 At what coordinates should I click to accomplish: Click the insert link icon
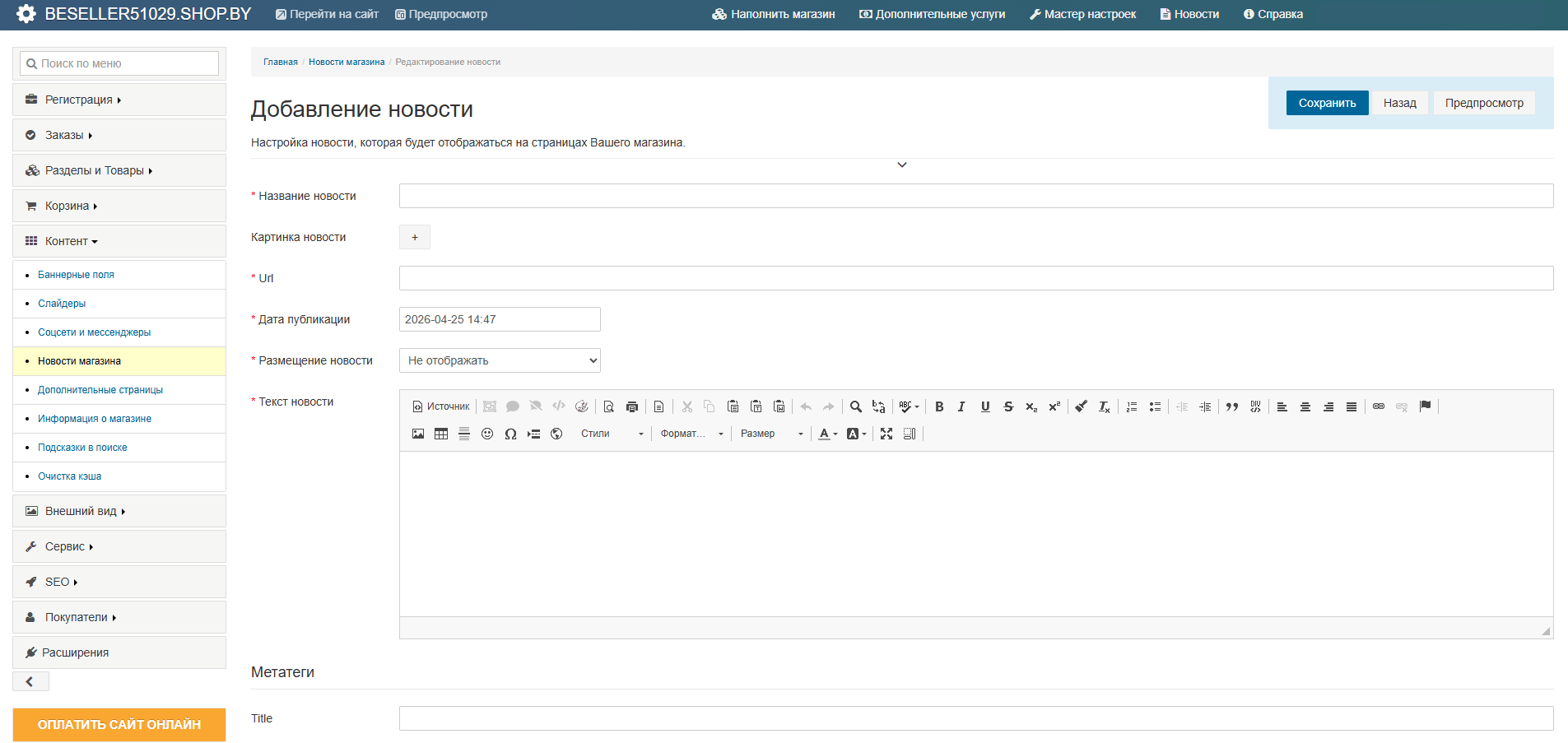(1379, 406)
